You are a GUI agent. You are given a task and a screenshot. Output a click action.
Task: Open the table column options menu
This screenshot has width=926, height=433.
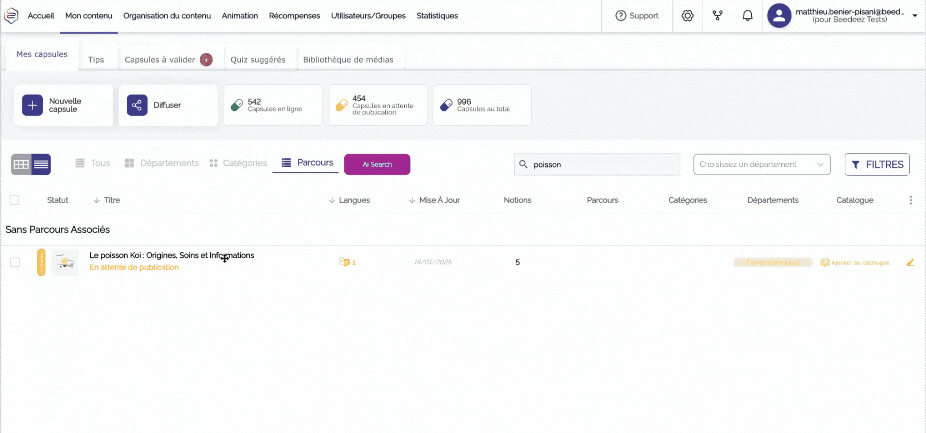tap(910, 200)
